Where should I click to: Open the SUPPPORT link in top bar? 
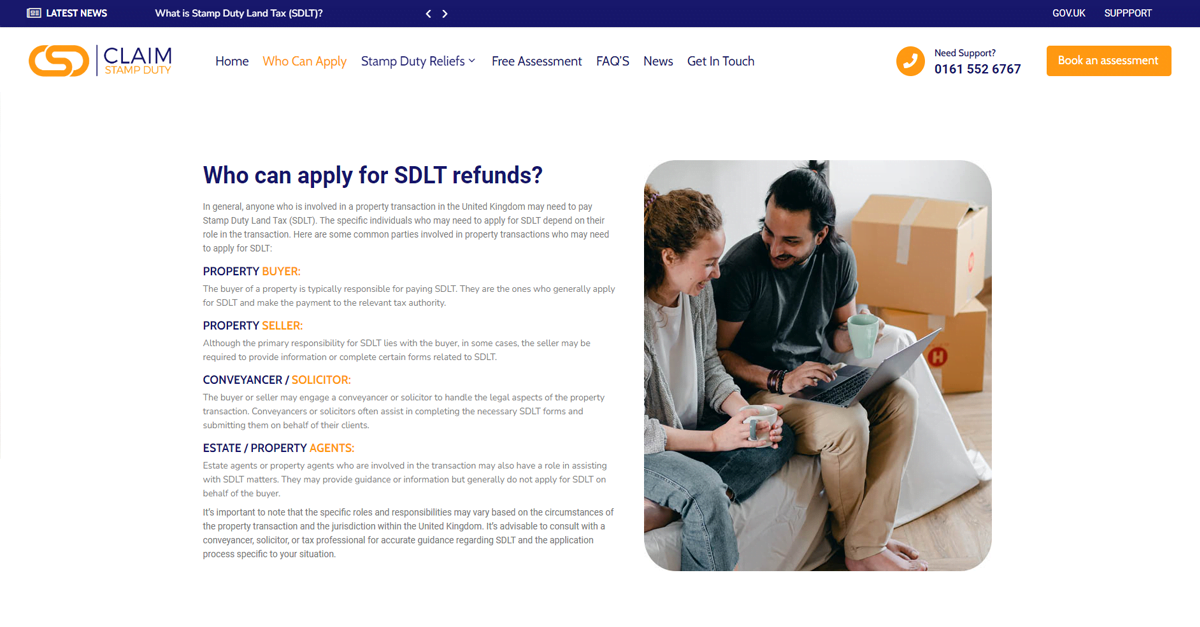1127,13
